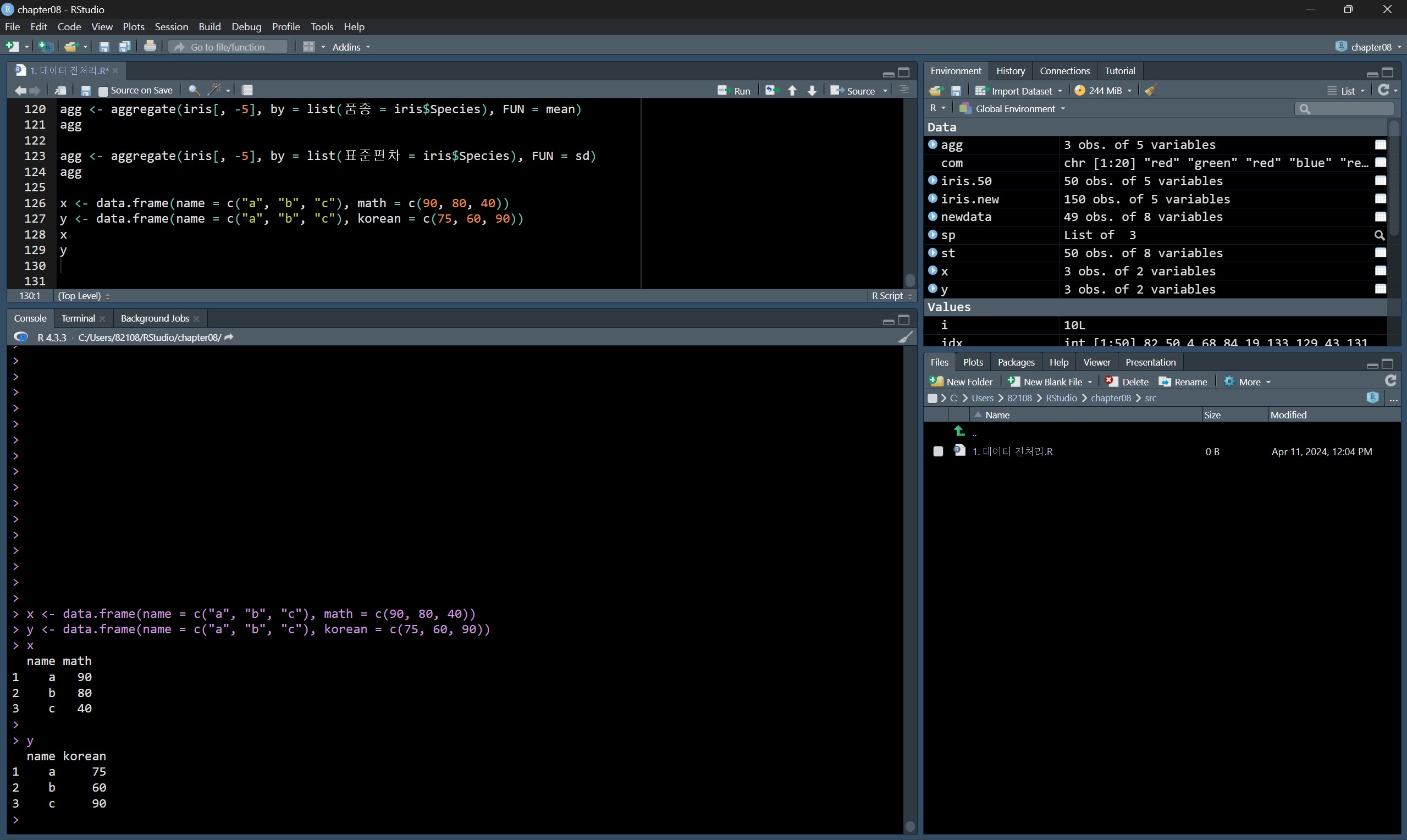Screen dimensions: 1407x840
Task: Expand the iris.50 data frame entry
Action: tap(933, 180)
